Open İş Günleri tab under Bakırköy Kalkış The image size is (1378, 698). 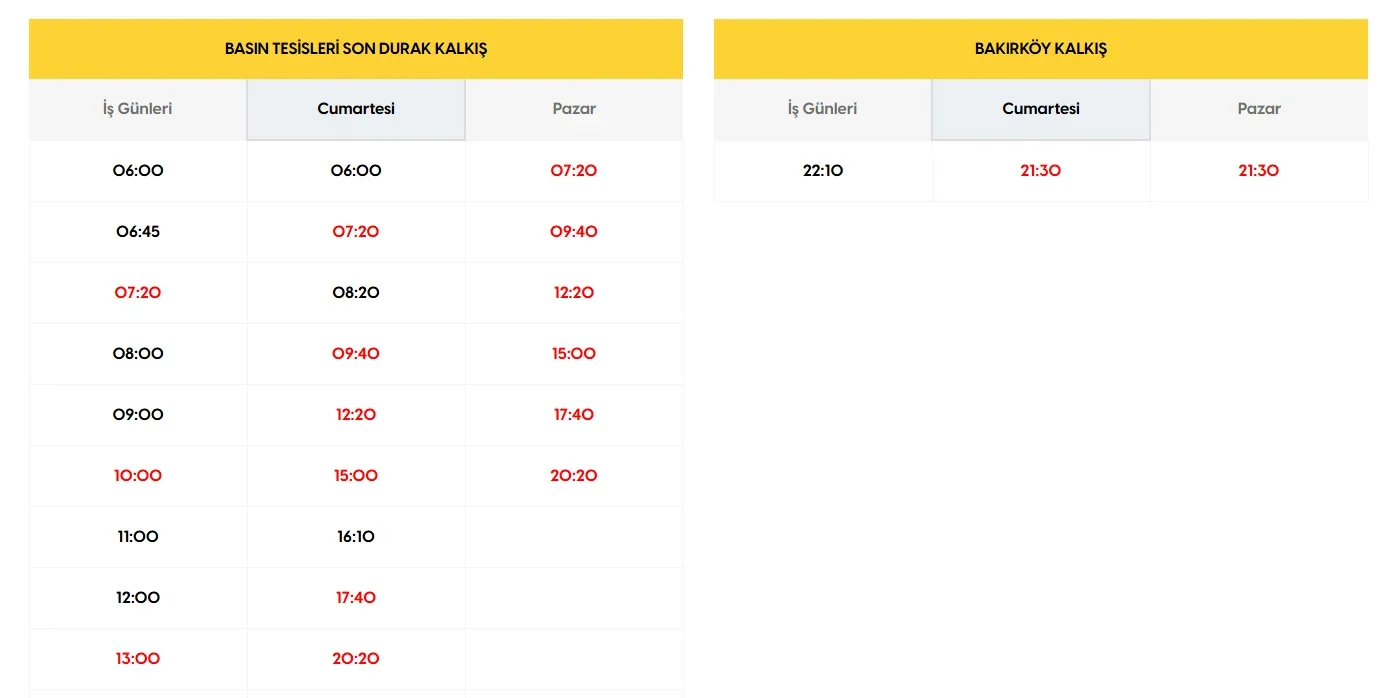tap(822, 109)
